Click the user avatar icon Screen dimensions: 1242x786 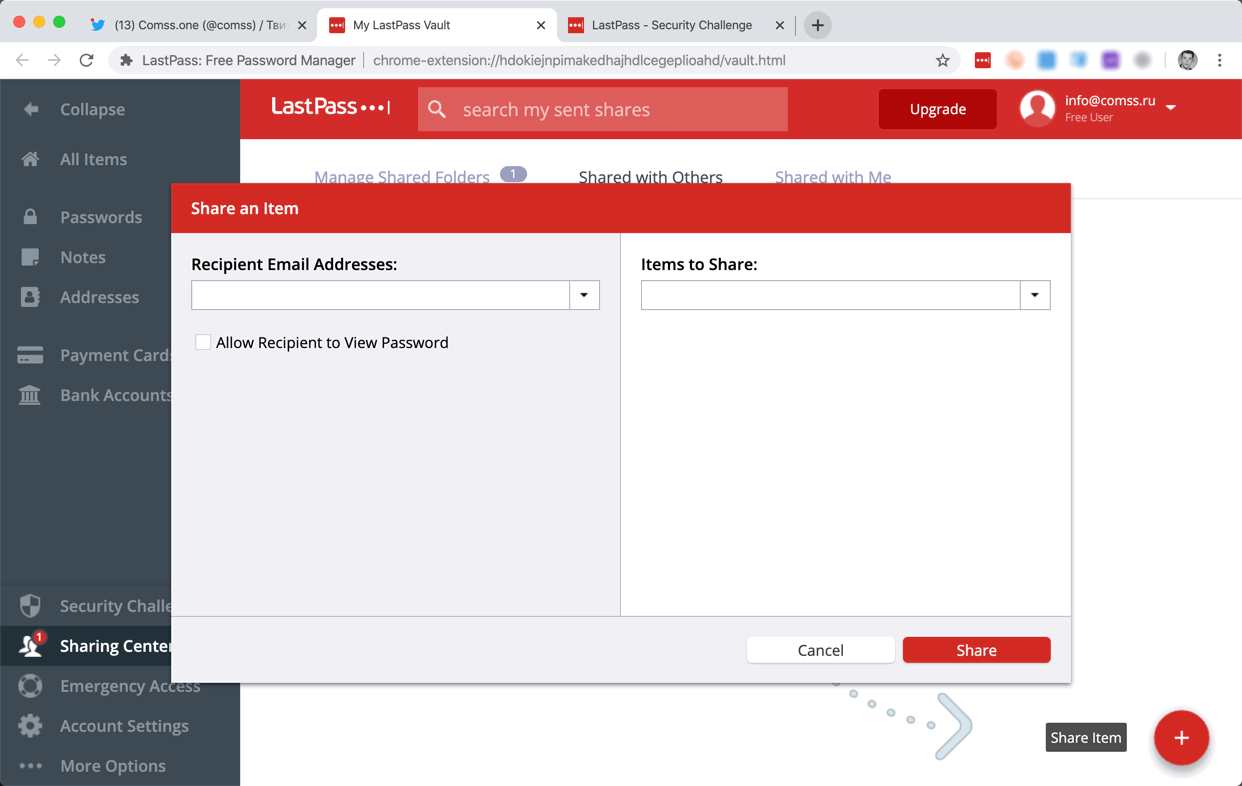(x=1037, y=108)
